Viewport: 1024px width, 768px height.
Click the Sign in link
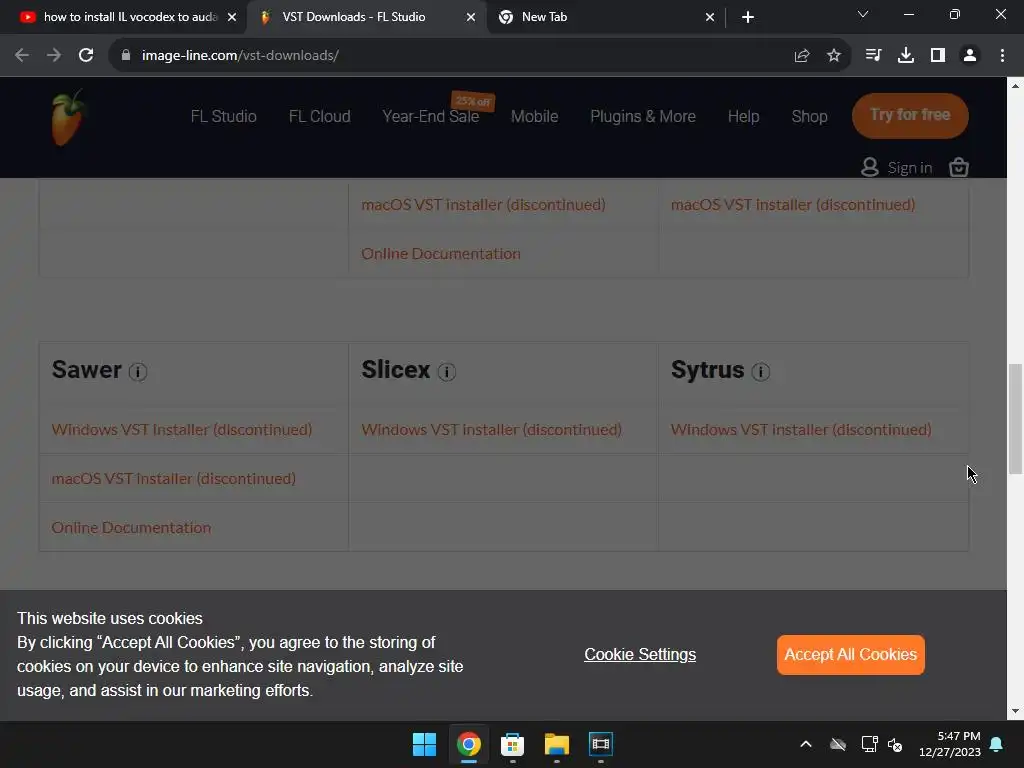coord(909,168)
